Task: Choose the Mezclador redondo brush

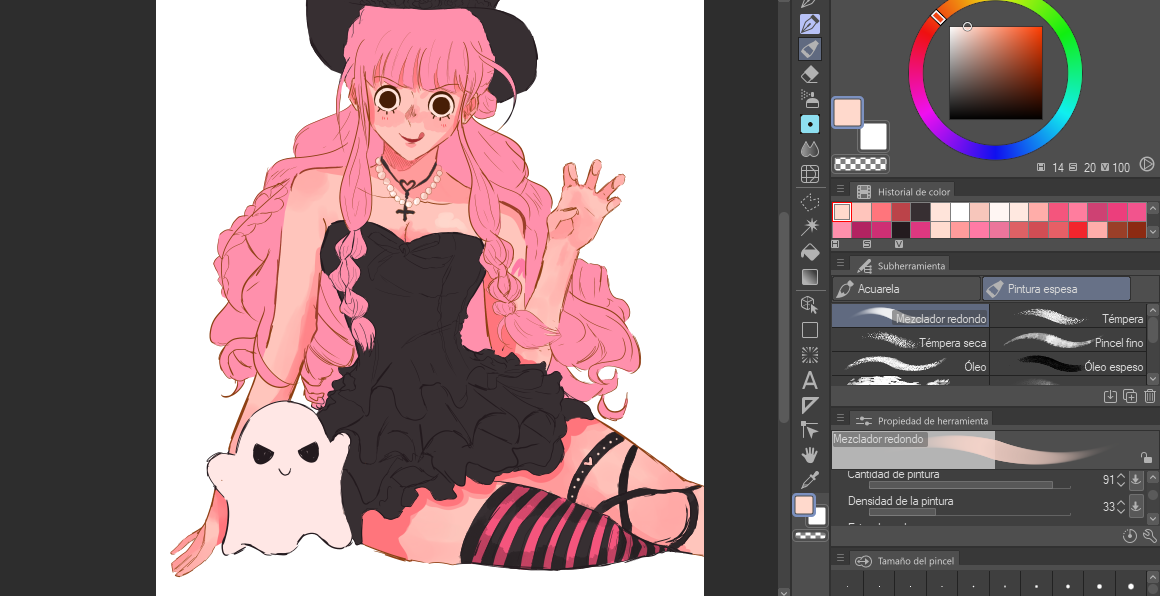Action: (911, 316)
